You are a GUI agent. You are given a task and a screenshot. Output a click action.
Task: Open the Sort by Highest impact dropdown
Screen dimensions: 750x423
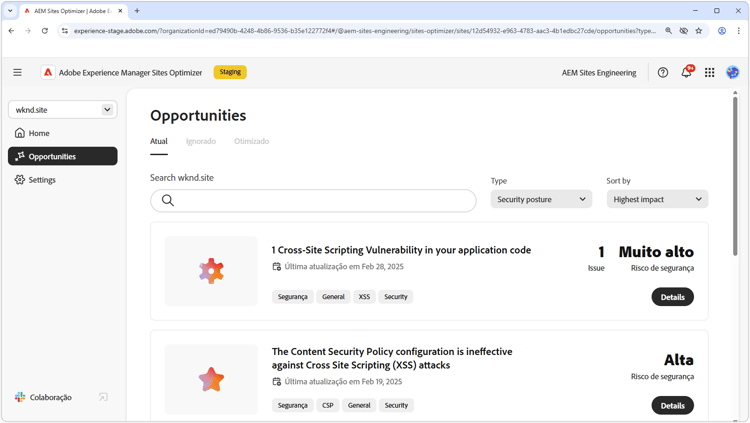[657, 199]
